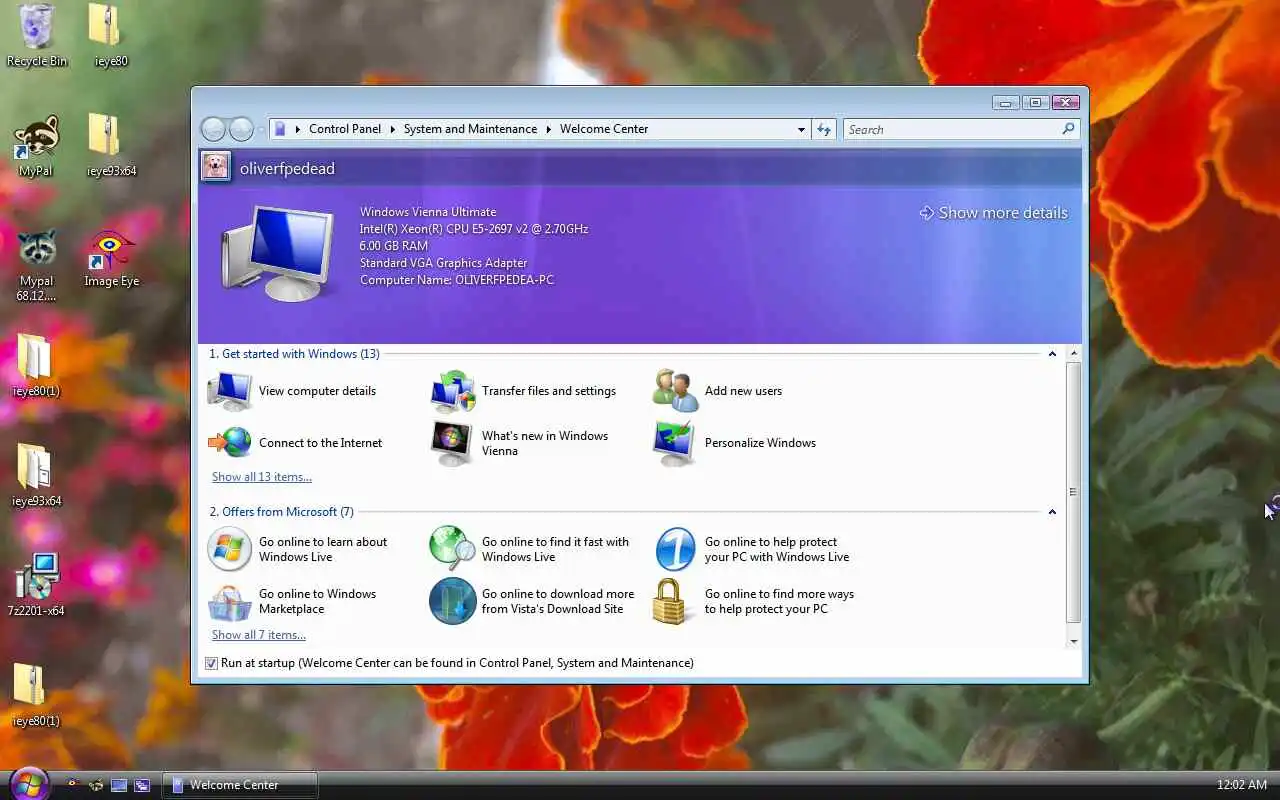Screen dimensions: 1280x800
Task: Collapse the Offers from Microsoft section
Action: 1052,512
